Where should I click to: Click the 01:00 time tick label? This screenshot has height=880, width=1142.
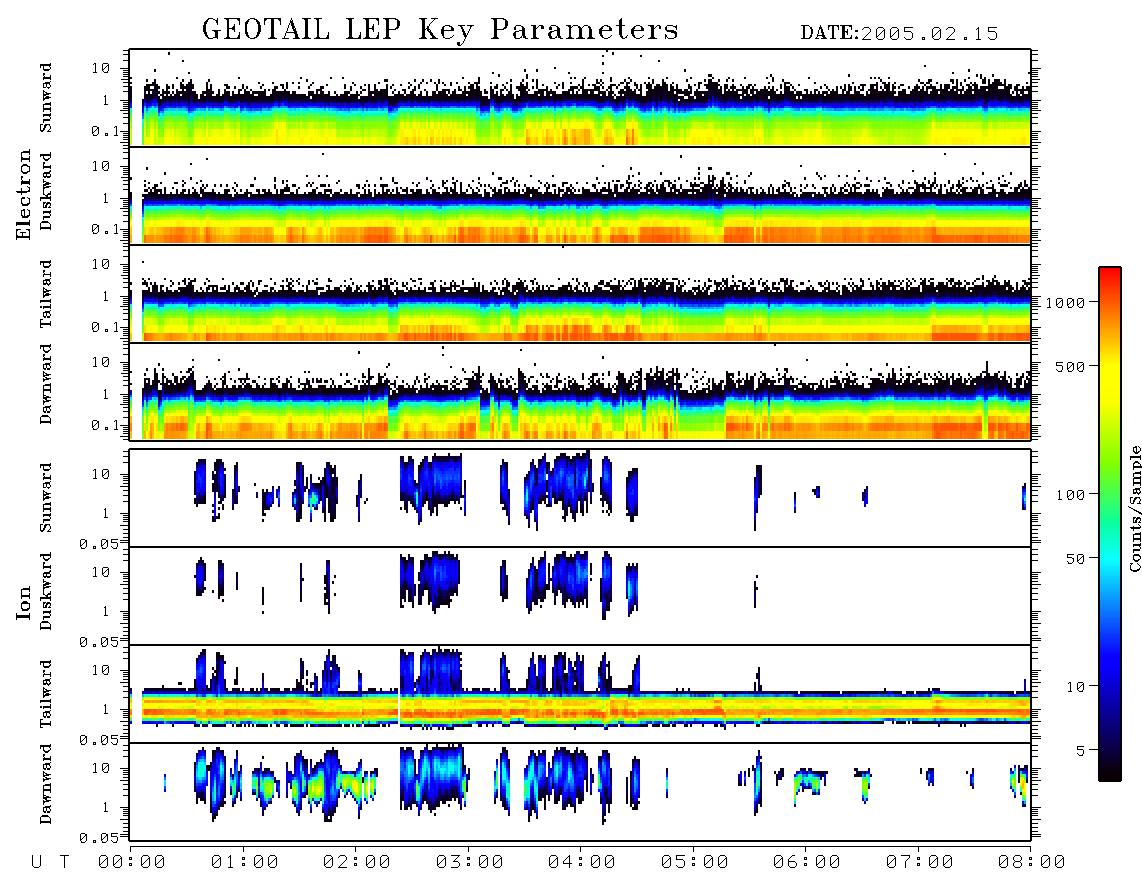coord(245,863)
